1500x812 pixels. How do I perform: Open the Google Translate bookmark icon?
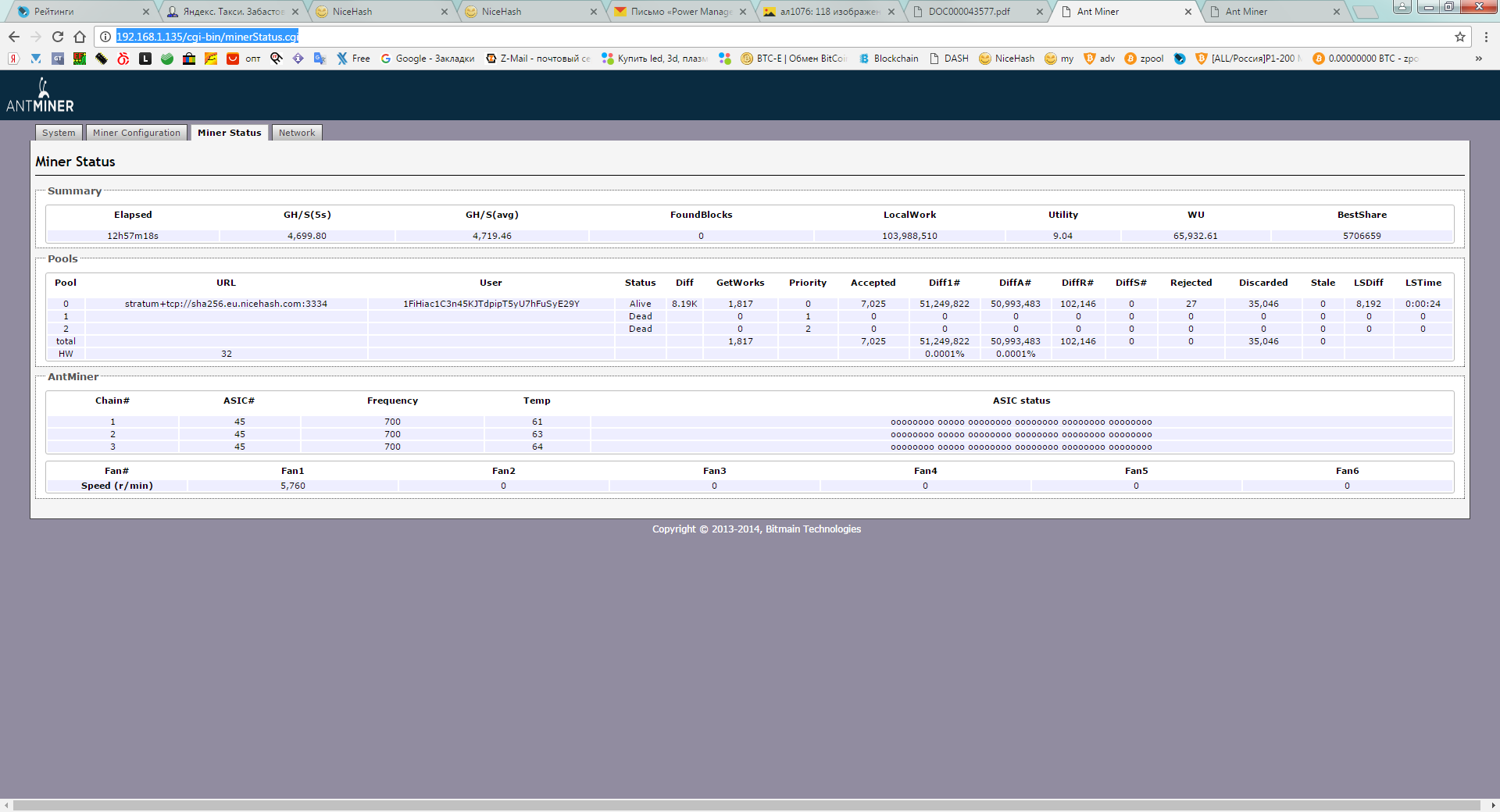[x=320, y=59]
